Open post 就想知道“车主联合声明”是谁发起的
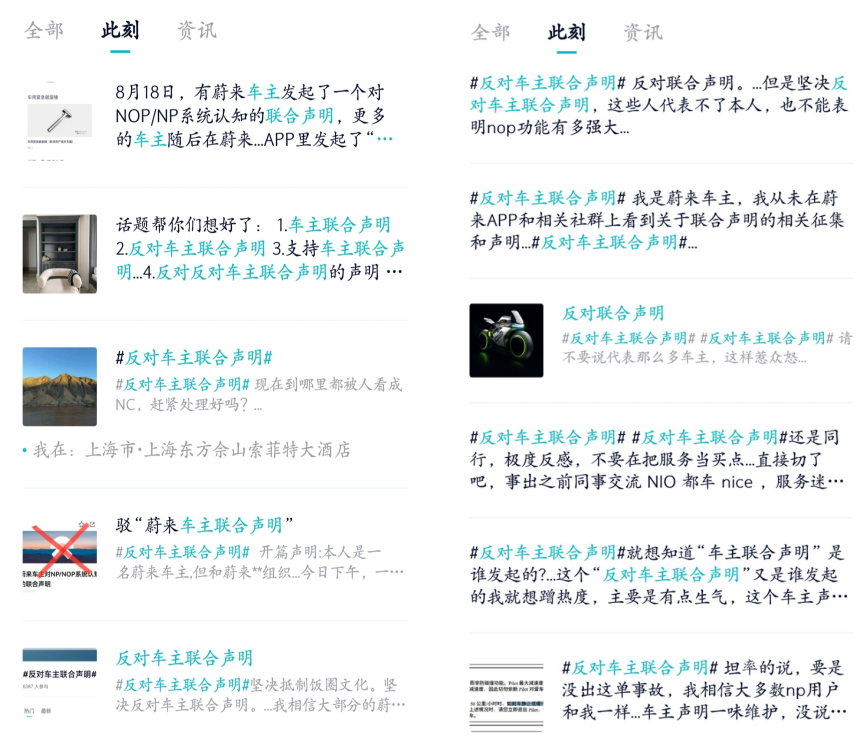The width and height of the screenshot is (862, 746). tap(659, 574)
